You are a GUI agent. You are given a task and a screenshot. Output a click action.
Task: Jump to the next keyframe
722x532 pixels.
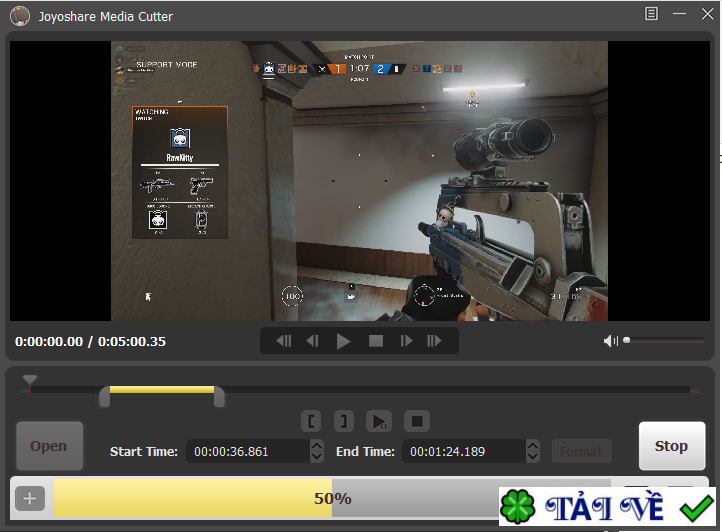[434, 341]
